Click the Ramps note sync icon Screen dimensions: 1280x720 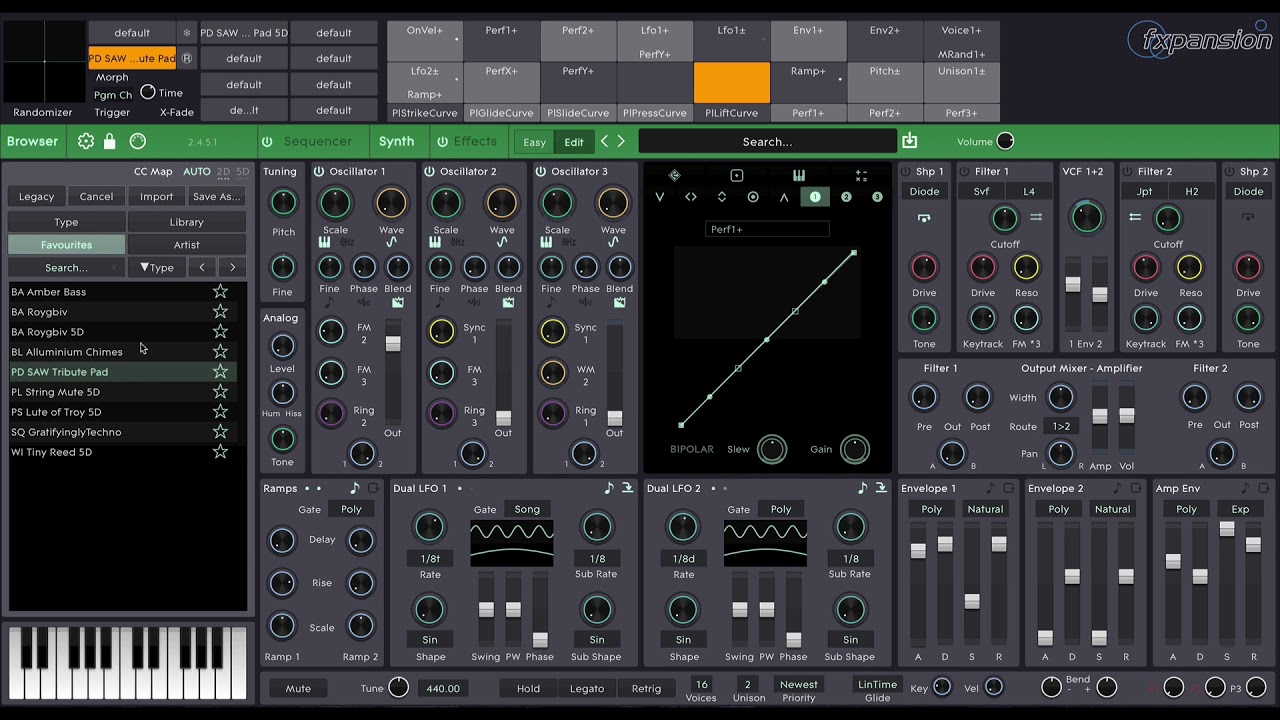[x=354, y=488]
